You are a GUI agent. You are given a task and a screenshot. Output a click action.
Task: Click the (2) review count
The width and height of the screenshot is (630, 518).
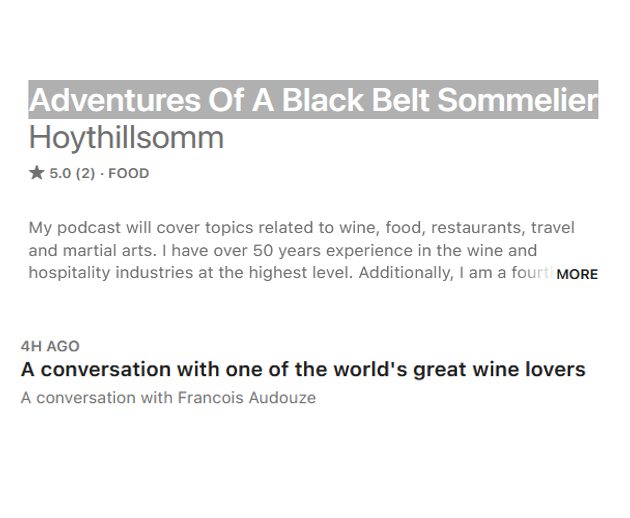click(x=86, y=173)
